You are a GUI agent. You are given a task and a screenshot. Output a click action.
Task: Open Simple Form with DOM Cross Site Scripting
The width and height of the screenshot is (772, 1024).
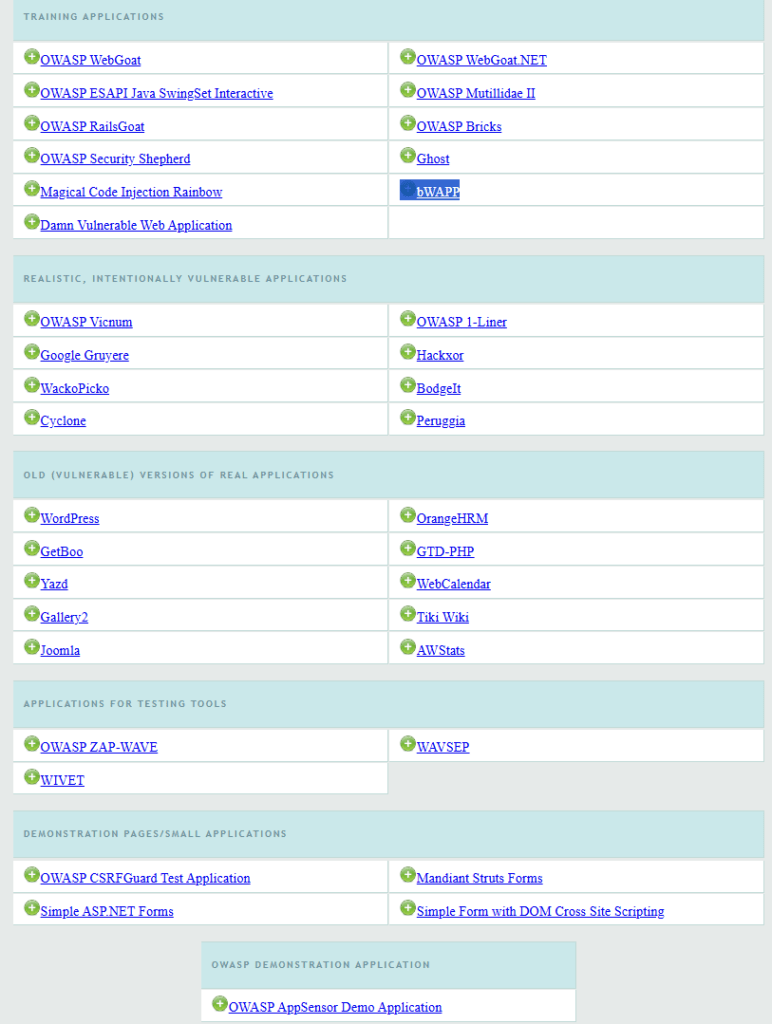coord(540,912)
